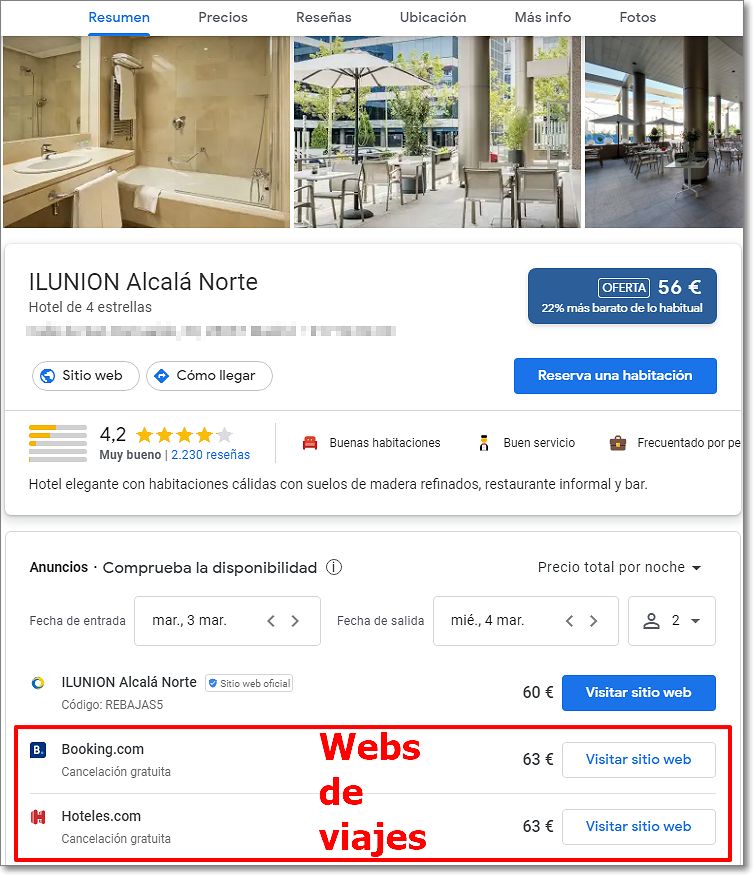Image resolution: width=753 pixels, height=875 pixels.
Task: Click the Booking.com logo icon
Action: point(38,749)
